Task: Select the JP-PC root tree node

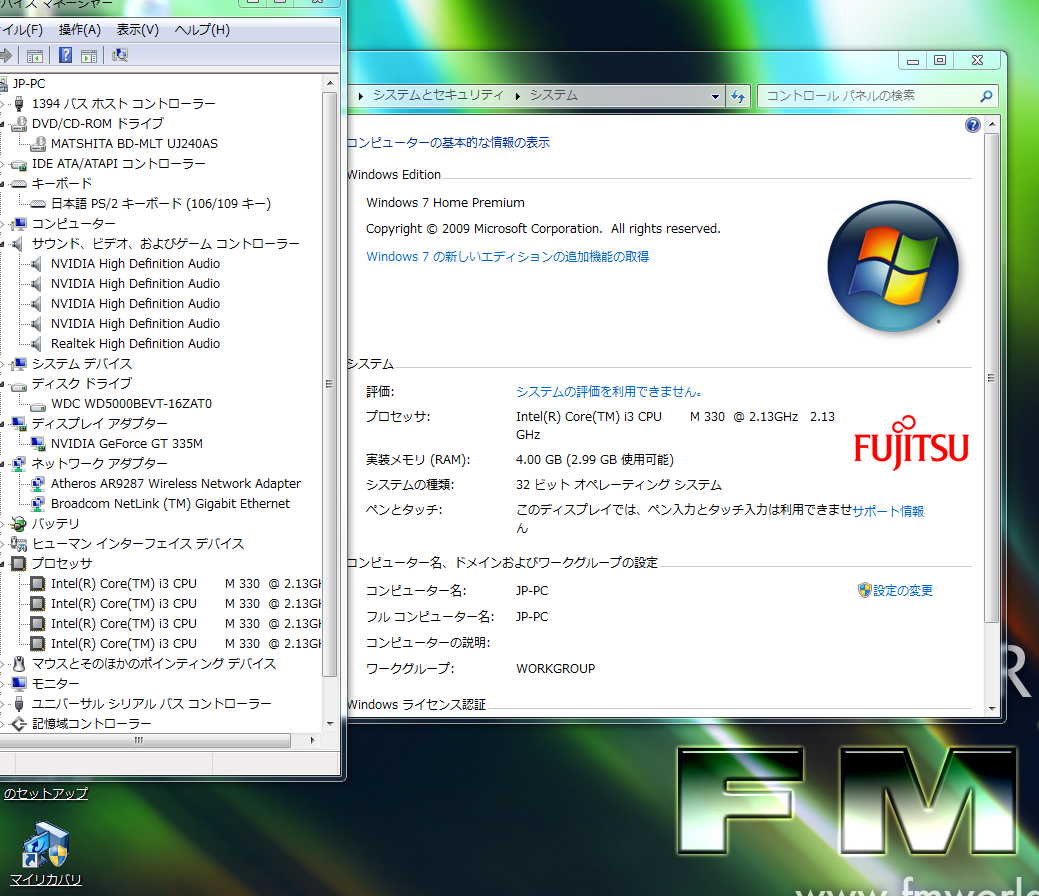Action: pyautogui.click(x=29, y=84)
